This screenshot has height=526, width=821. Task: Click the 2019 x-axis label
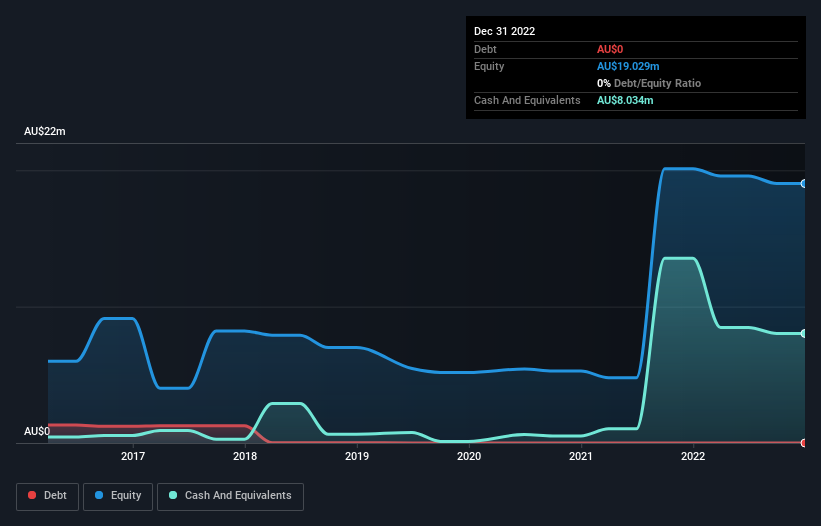357,456
